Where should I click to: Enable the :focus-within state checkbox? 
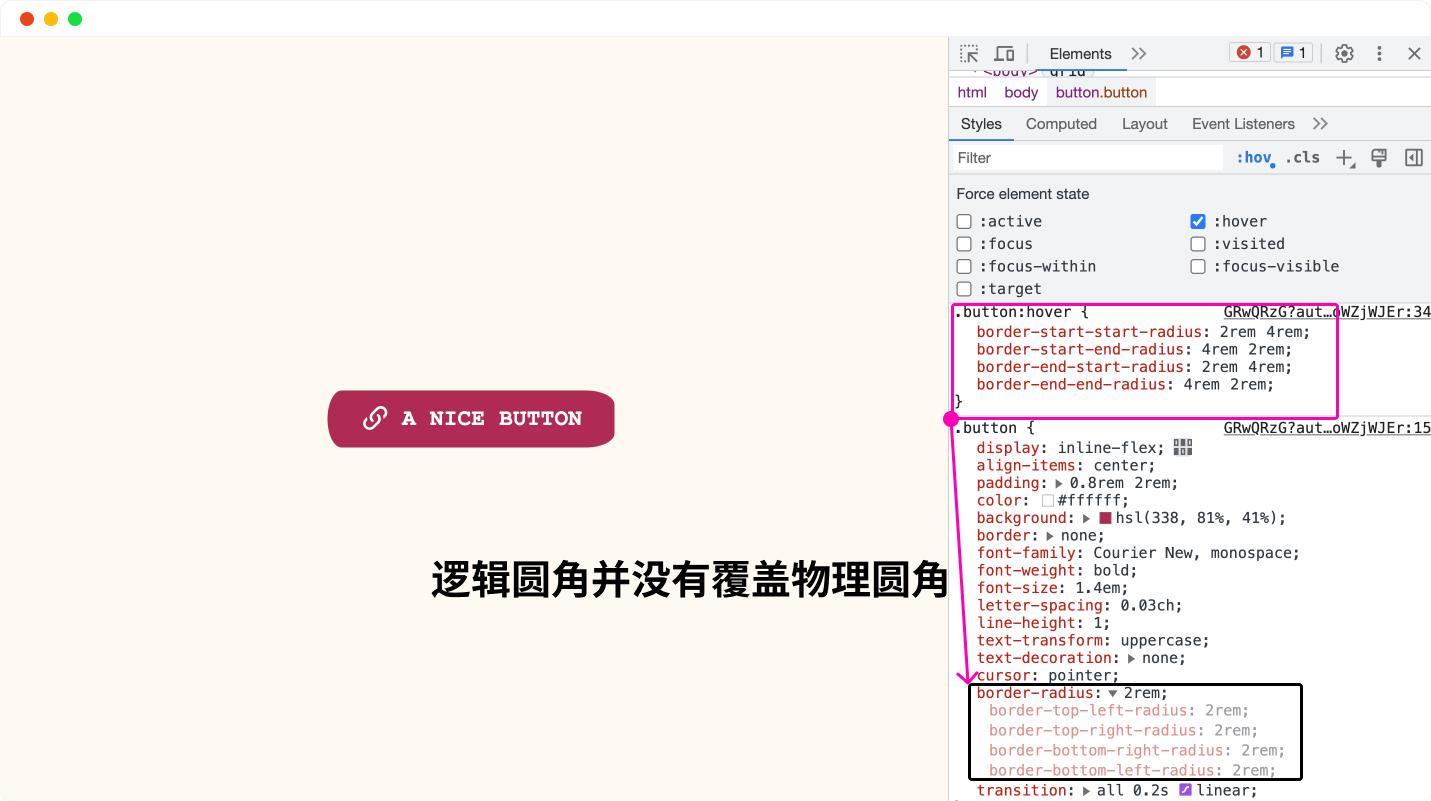click(x=964, y=266)
